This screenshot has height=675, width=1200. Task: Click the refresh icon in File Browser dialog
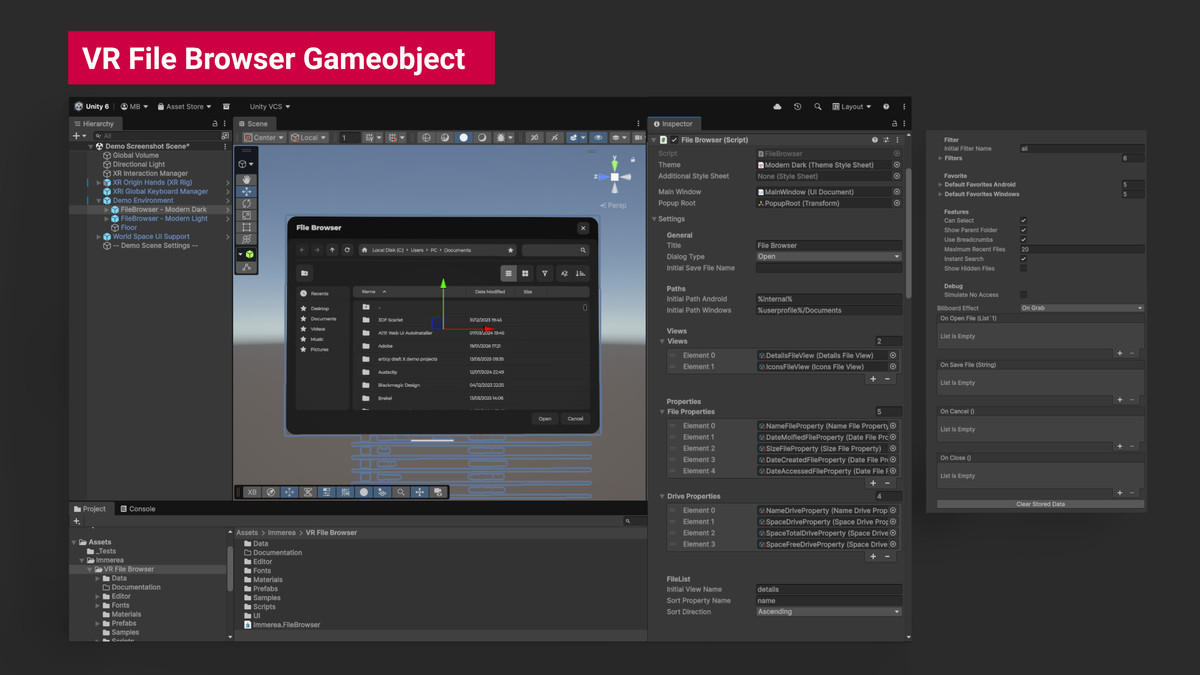tap(347, 250)
